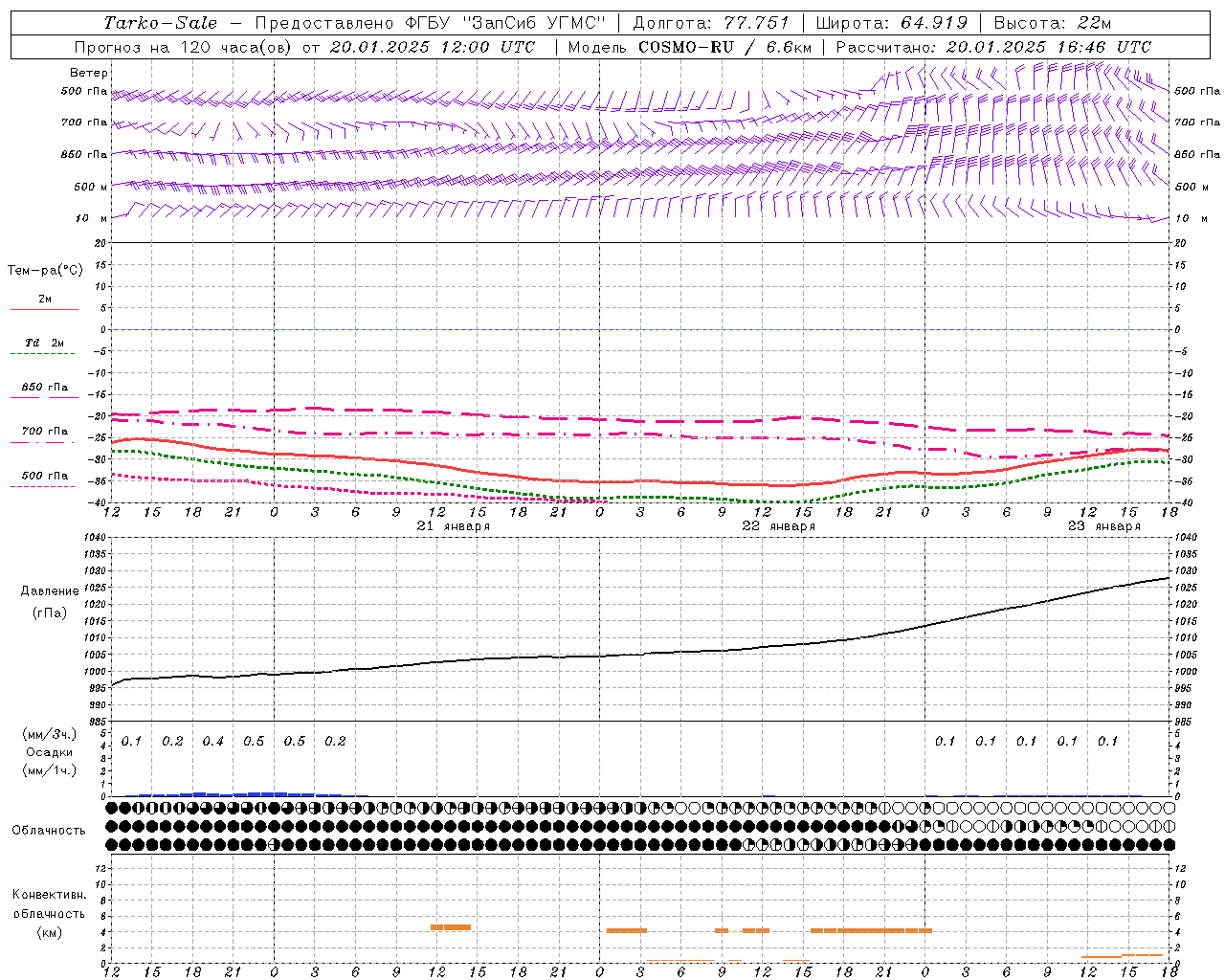Click the date label 22 января
The image size is (1225, 980).
point(778,526)
